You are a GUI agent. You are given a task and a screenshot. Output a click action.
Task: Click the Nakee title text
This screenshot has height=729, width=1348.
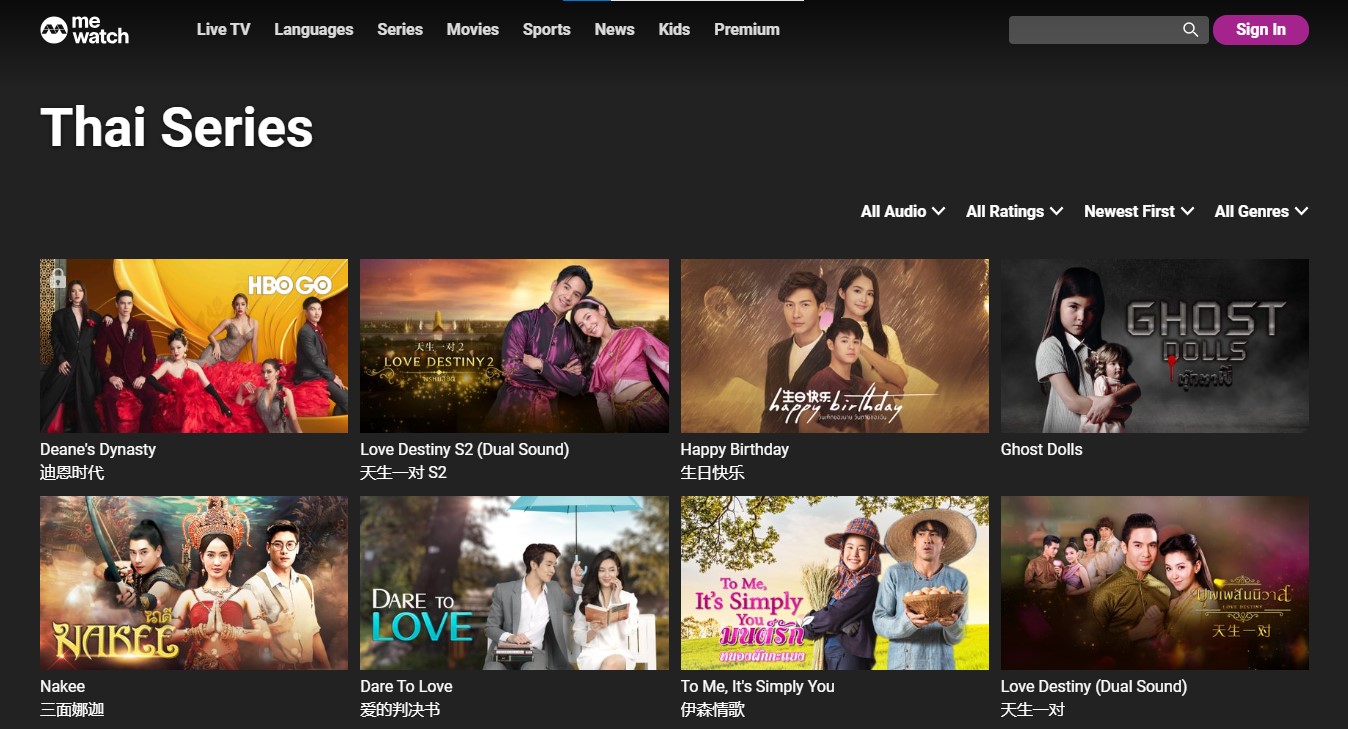(x=62, y=686)
